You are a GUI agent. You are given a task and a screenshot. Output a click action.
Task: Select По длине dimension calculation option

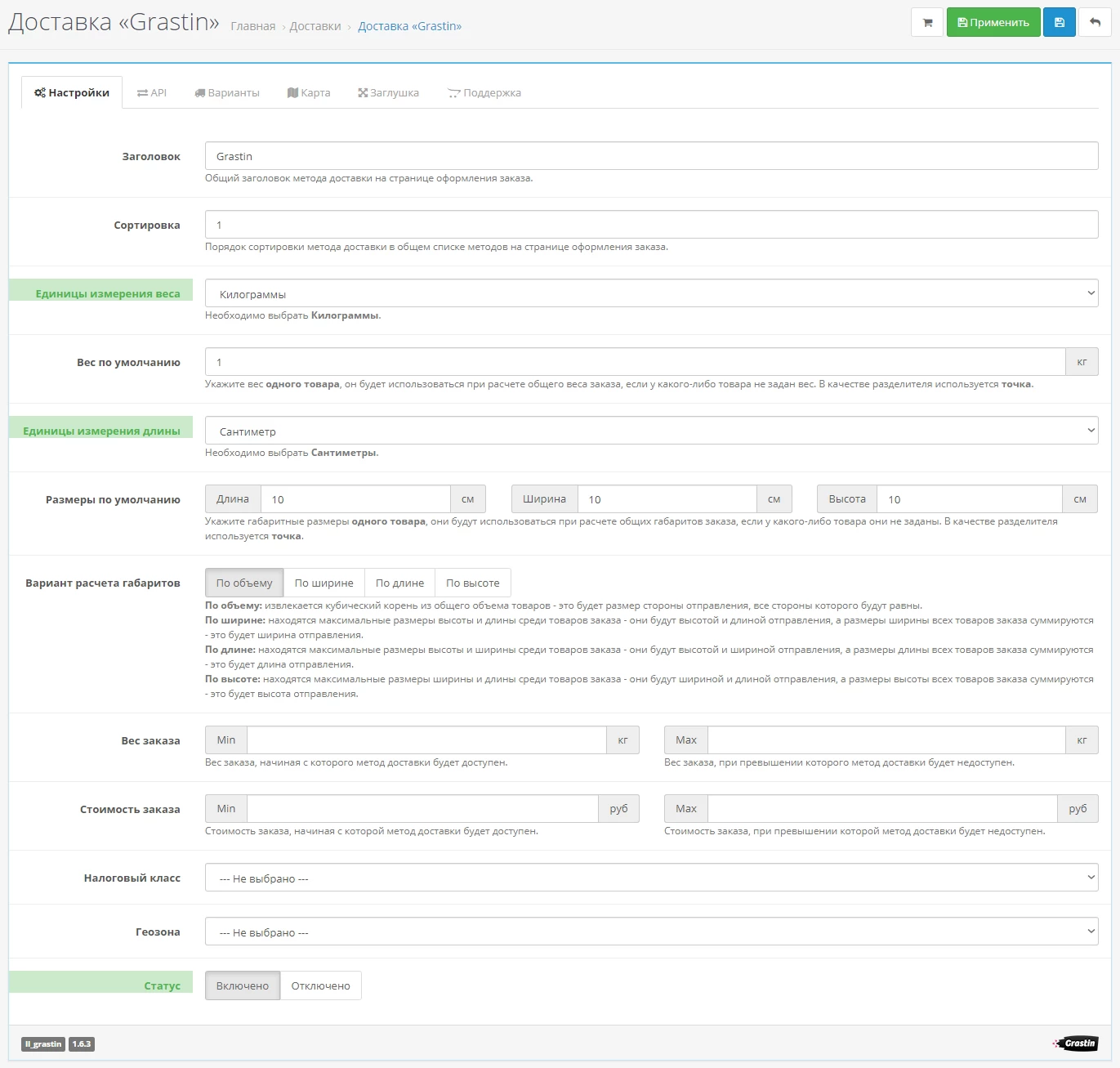coord(399,583)
